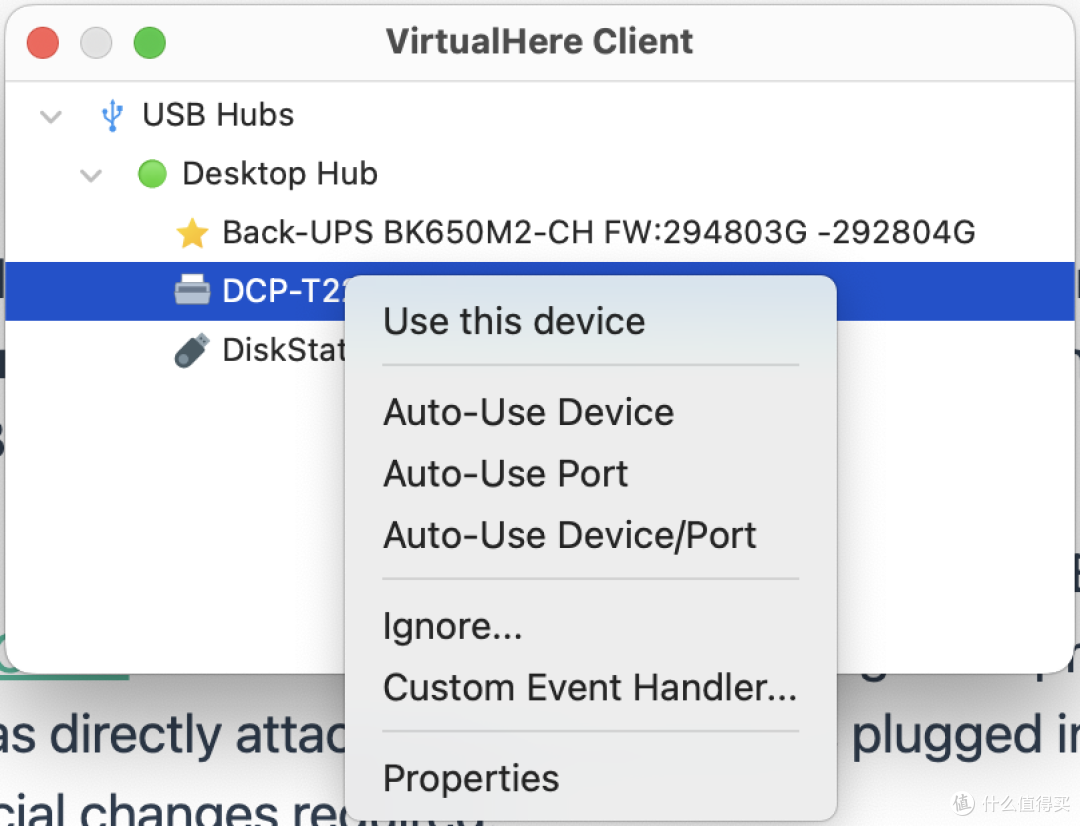Open Custom Event Handler from the menu
The image size is (1080, 826).
590,687
